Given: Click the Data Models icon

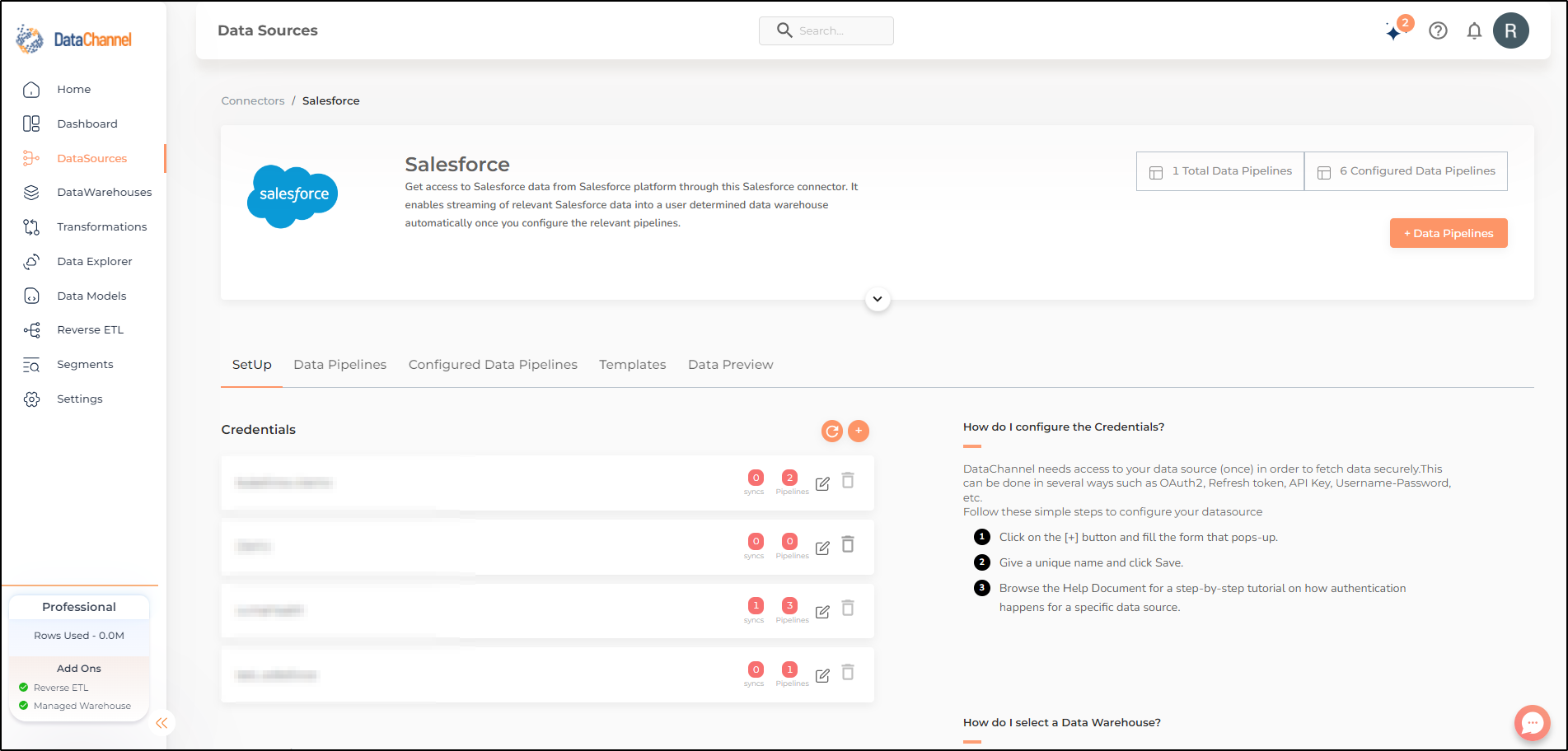Looking at the screenshot, I should [x=31, y=296].
